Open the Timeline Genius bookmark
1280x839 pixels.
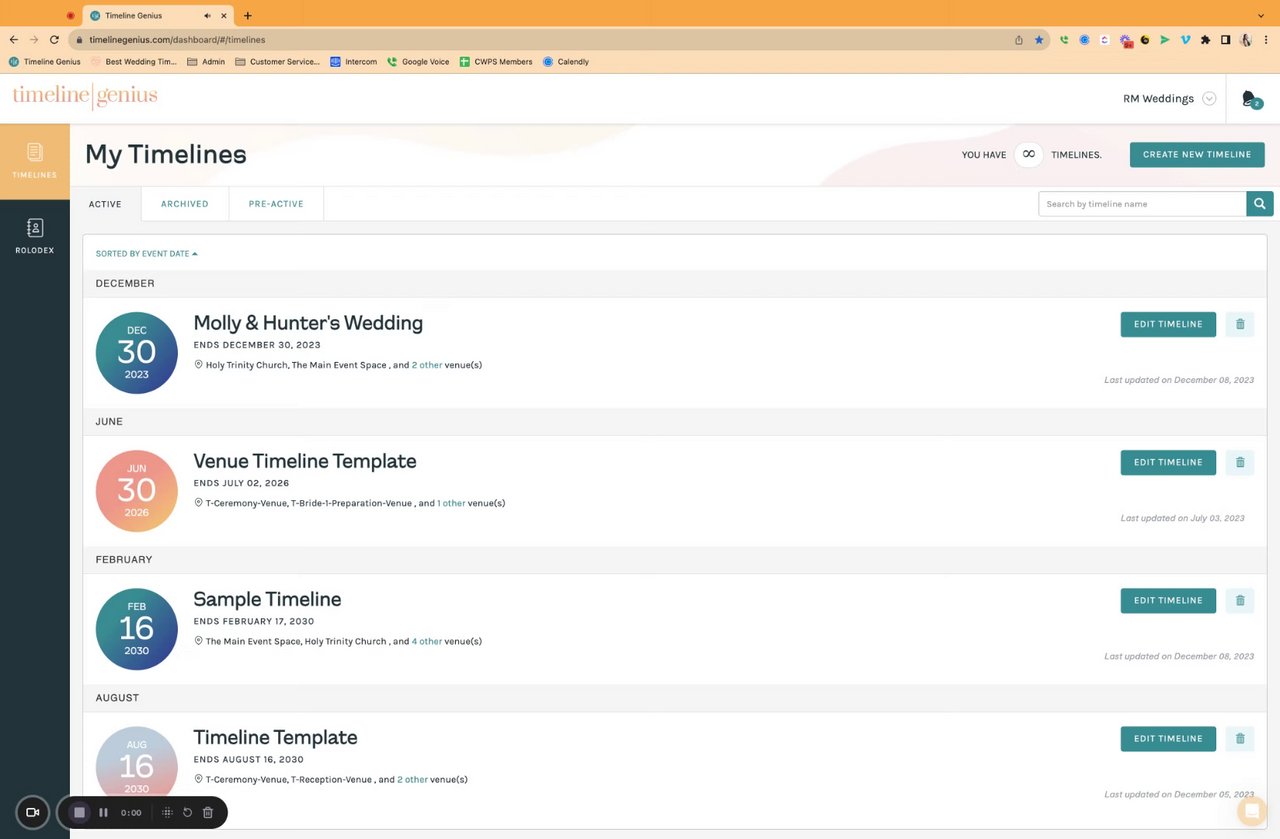point(45,62)
